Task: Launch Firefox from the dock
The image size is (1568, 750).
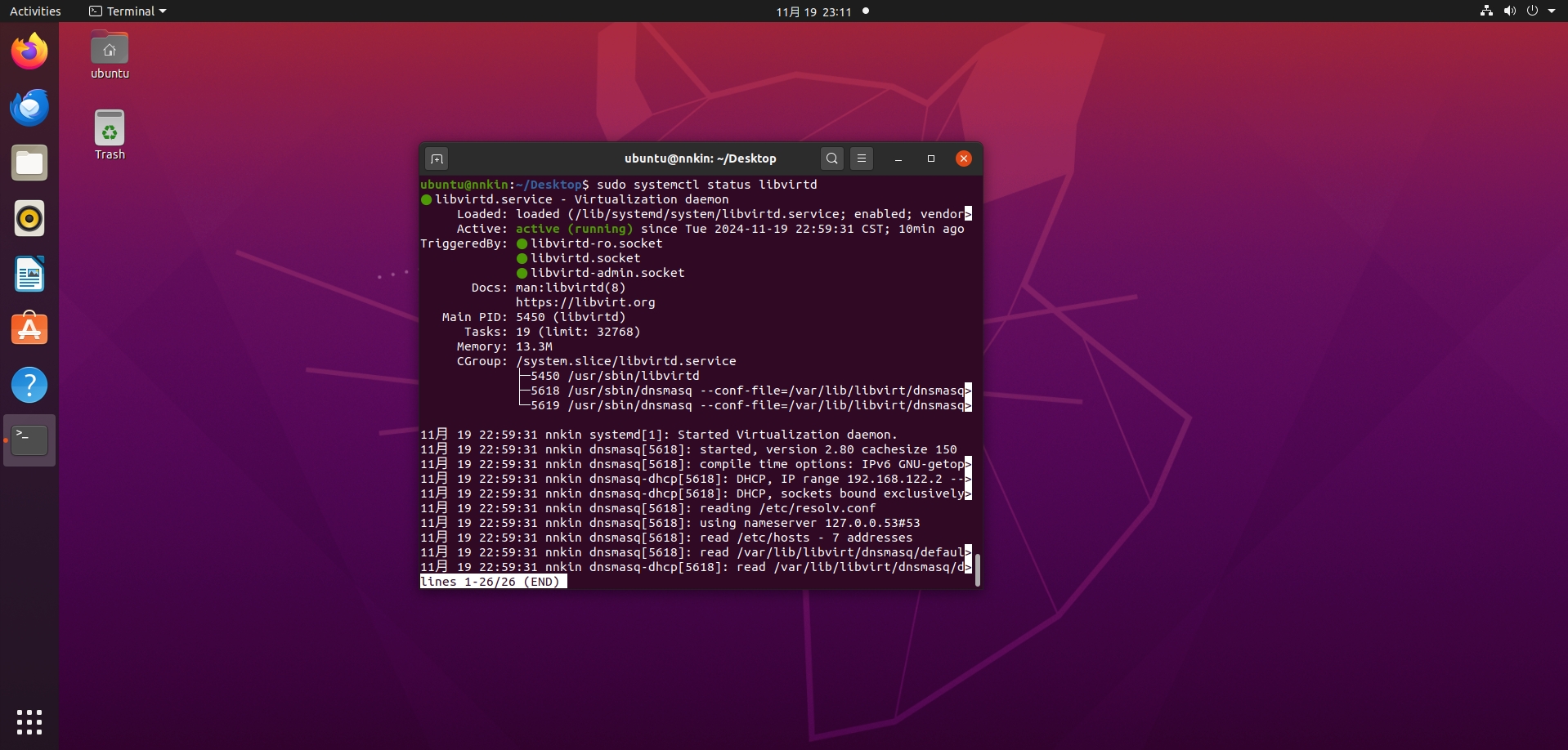Action: pos(29,52)
